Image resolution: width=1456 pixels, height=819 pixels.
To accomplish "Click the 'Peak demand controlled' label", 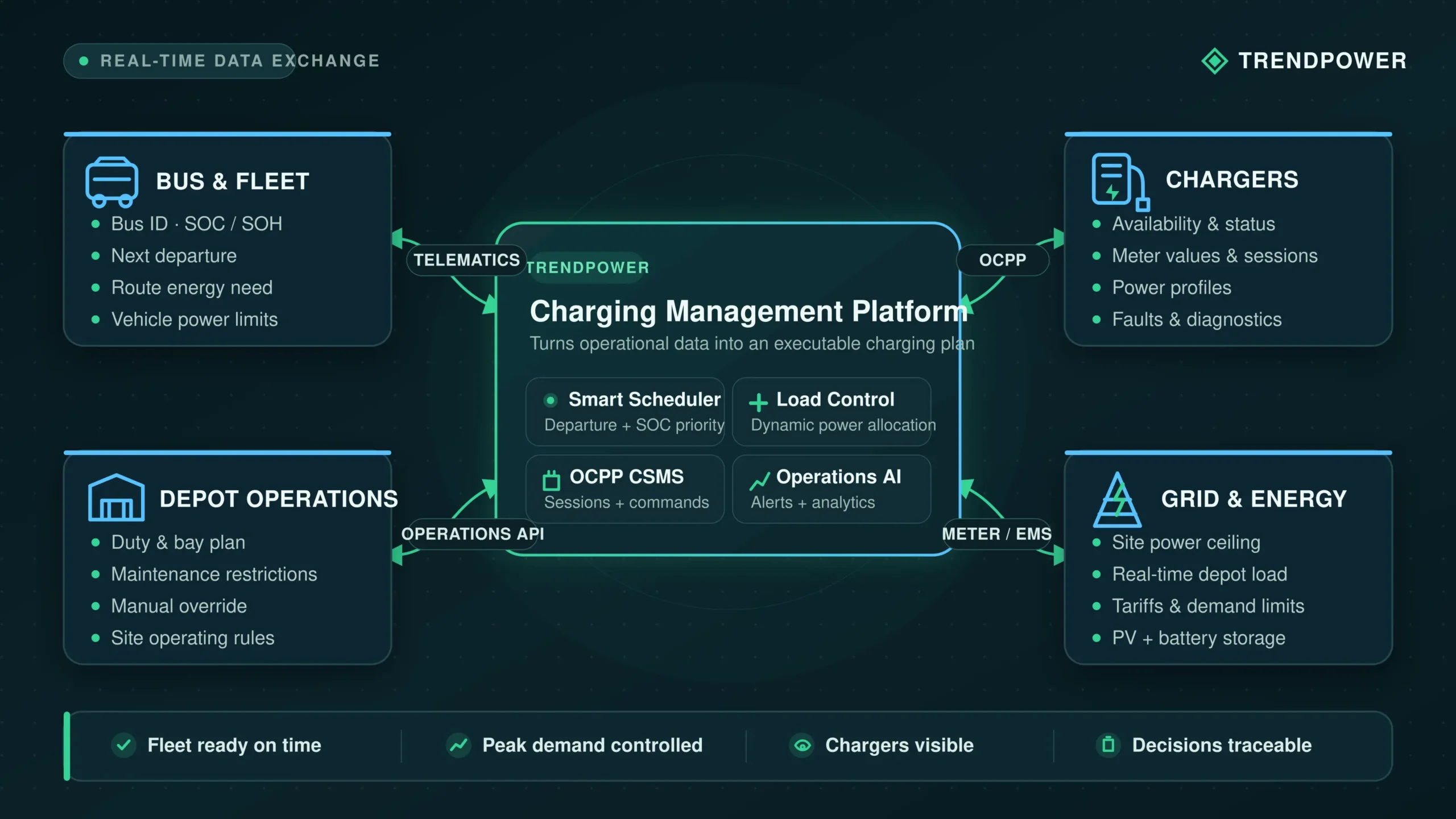I will coord(592,746).
